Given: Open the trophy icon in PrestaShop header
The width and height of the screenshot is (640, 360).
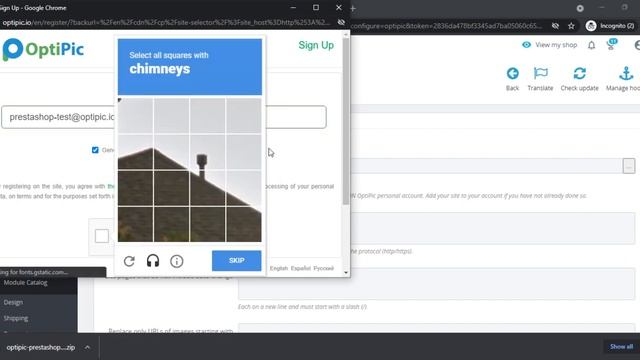Looking at the screenshot, I should 611,44.
